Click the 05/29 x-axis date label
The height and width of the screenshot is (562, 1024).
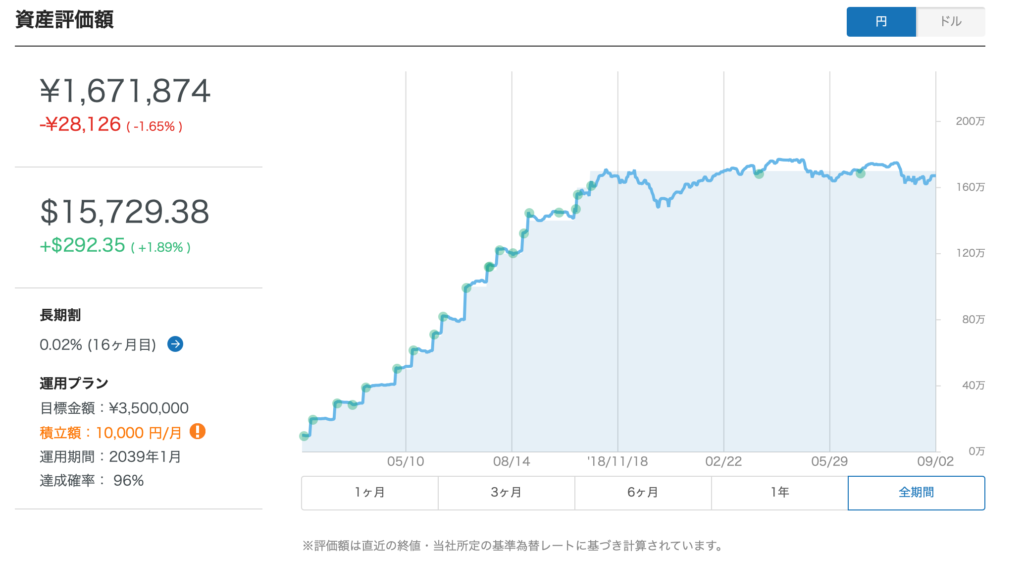[829, 461]
